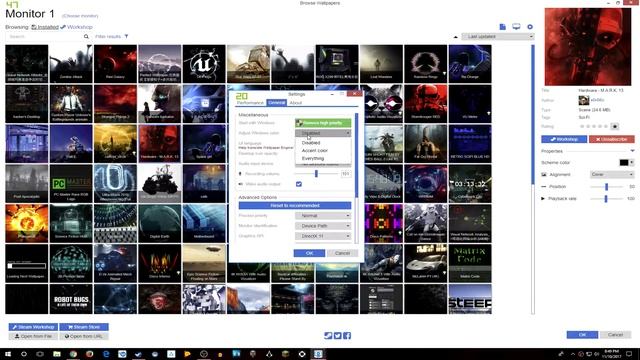Open the Twitter icon at bottom

(x=338, y=336)
